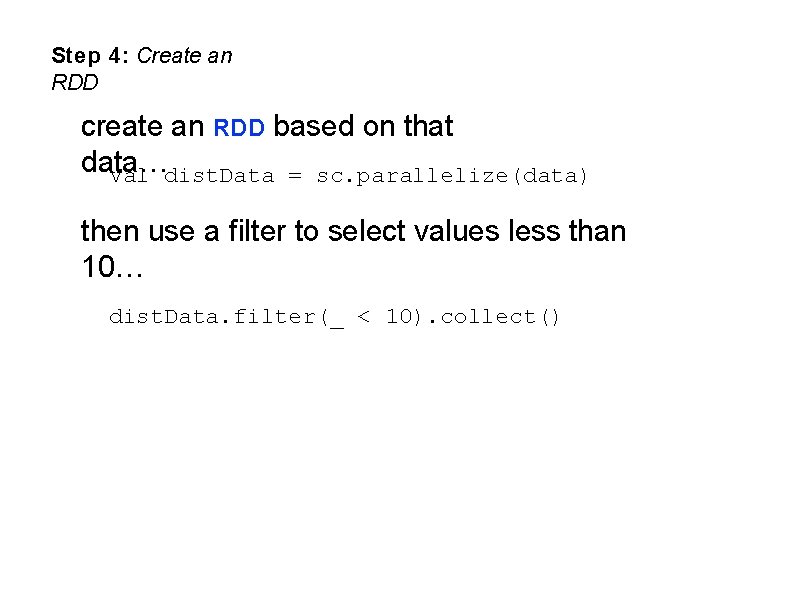Screen dimensions: 800x600
Task: Click the italic "Create an" title text
Action: pyautogui.click(x=184, y=56)
